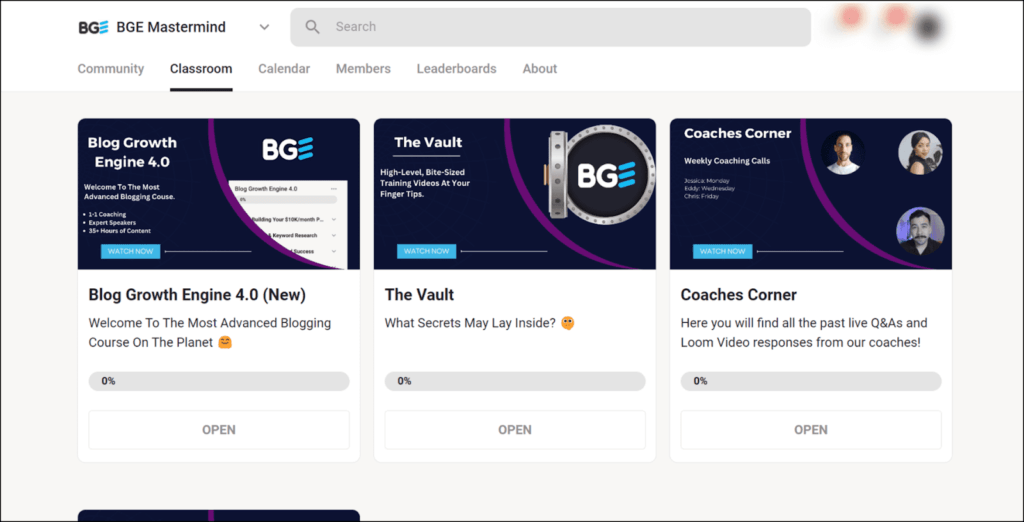Go to the Members tab
1024x522 pixels.
(x=363, y=69)
